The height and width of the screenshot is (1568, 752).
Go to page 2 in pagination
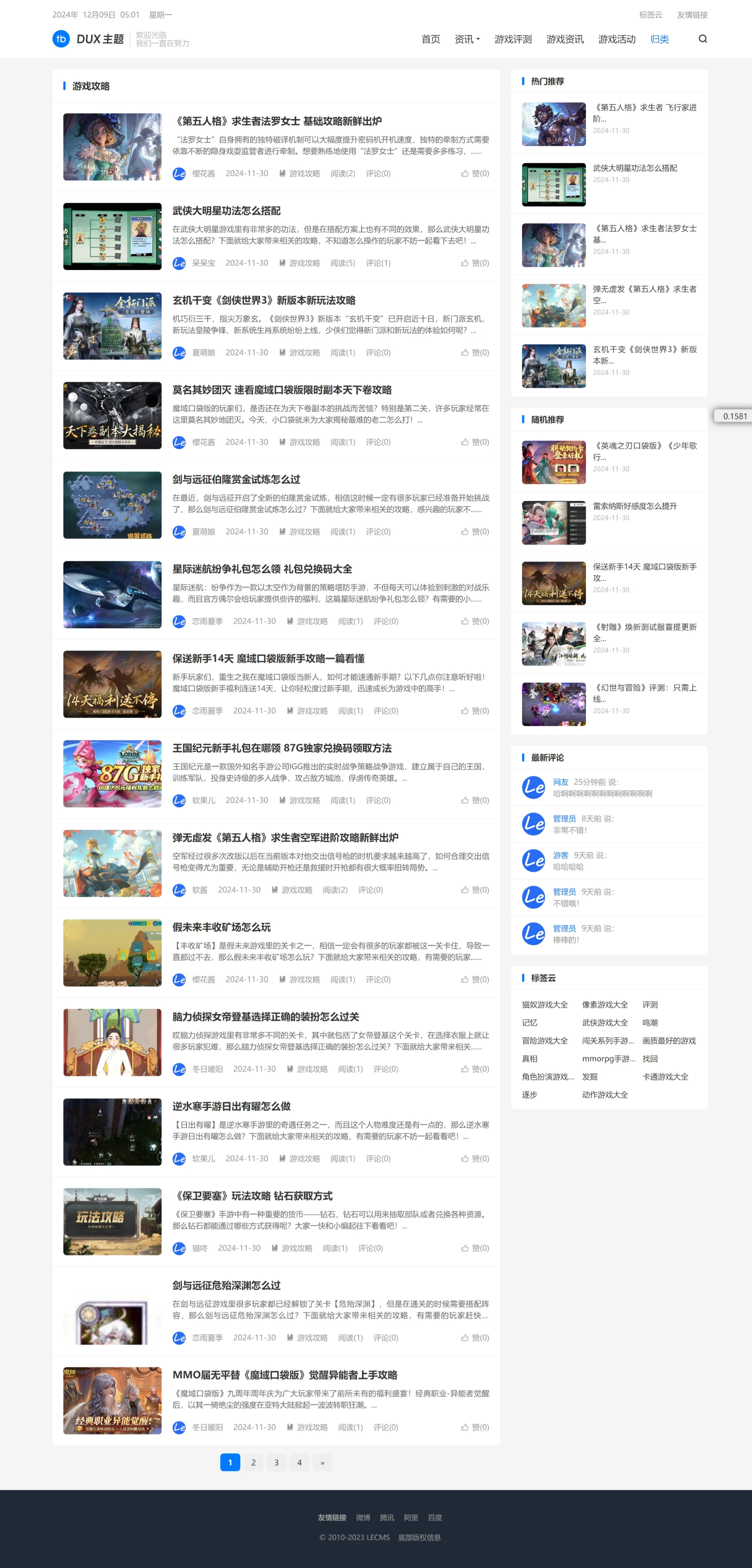[x=253, y=1463]
